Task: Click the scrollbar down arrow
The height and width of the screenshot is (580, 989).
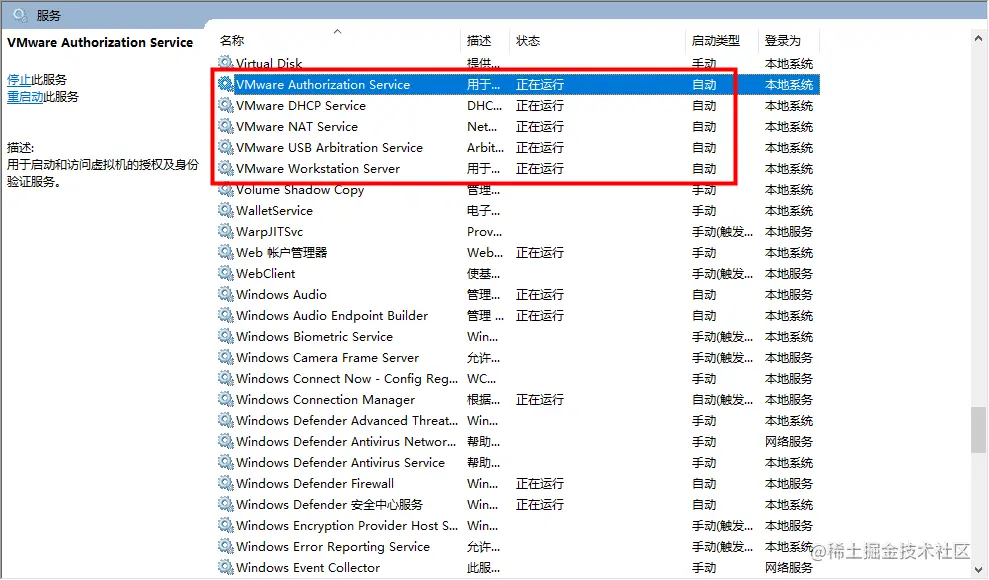Action: tap(978, 569)
